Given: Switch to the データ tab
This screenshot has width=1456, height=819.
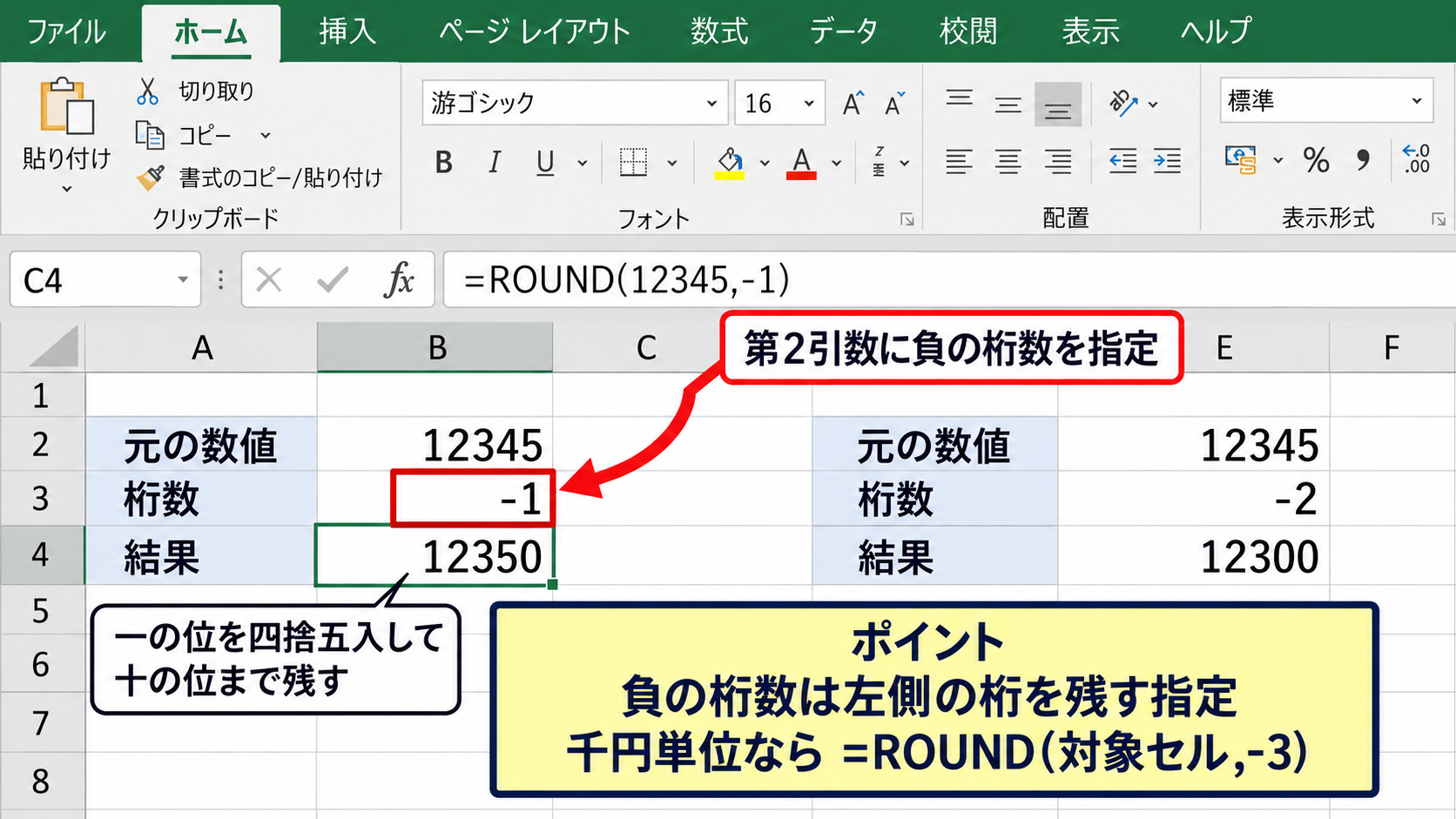Looking at the screenshot, I should pos(844,31).
